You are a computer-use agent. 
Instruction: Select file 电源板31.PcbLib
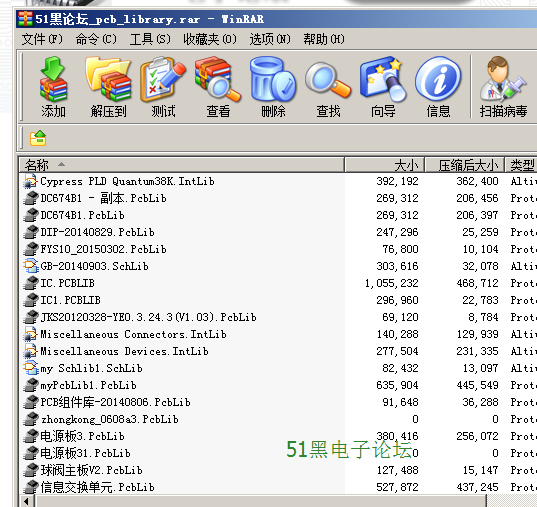point(85,453)
